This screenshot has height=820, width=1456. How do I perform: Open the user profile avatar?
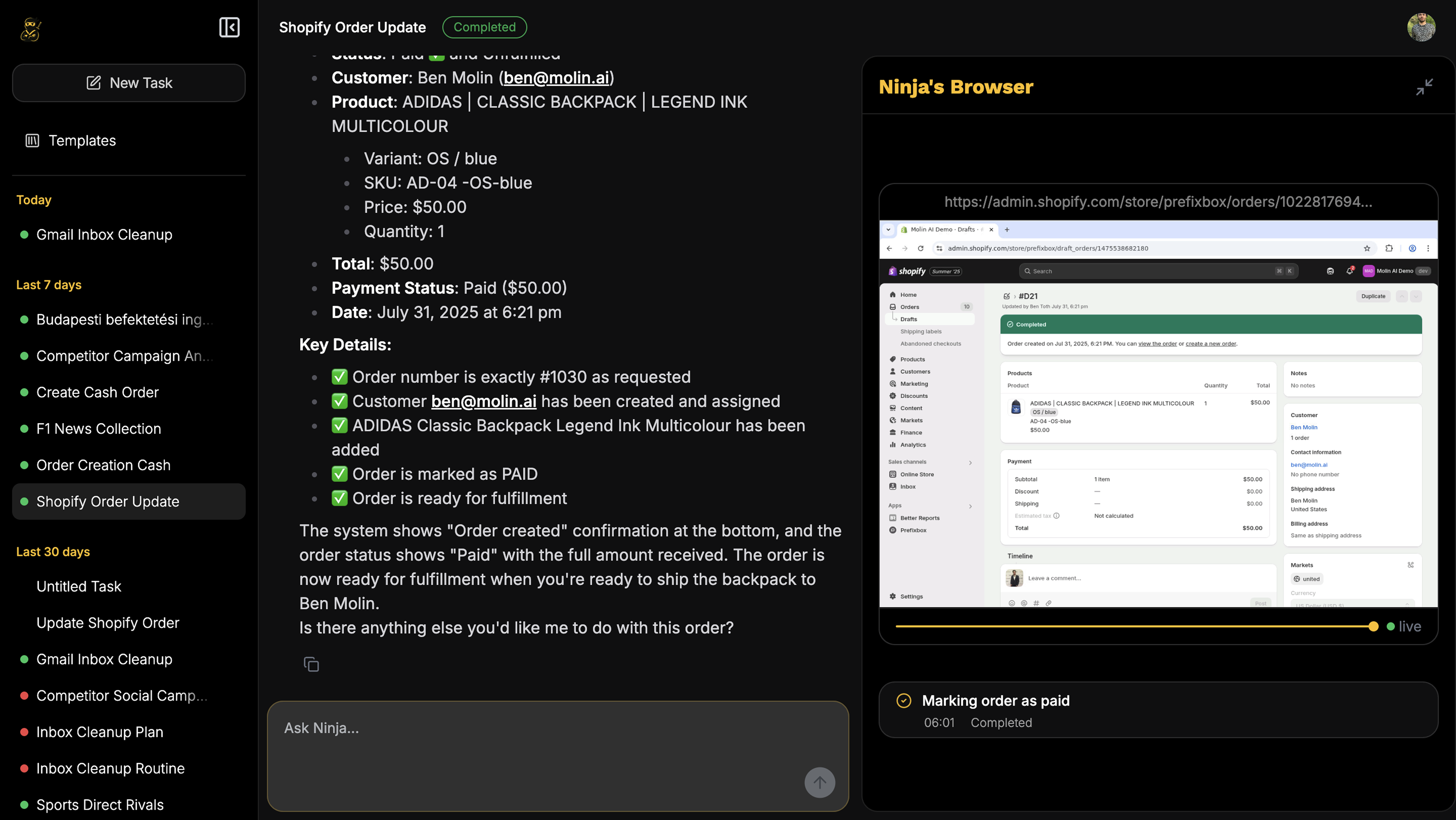tap(1421, 27)
